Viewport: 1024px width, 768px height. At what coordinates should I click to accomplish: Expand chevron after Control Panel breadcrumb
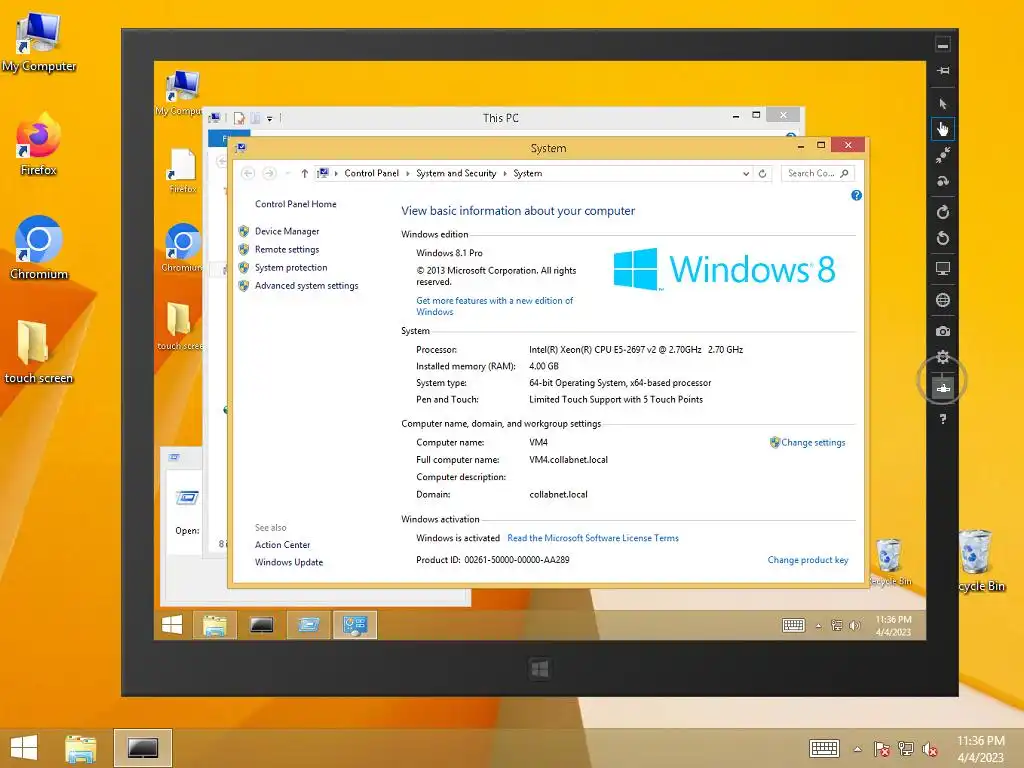click(408, 173)
